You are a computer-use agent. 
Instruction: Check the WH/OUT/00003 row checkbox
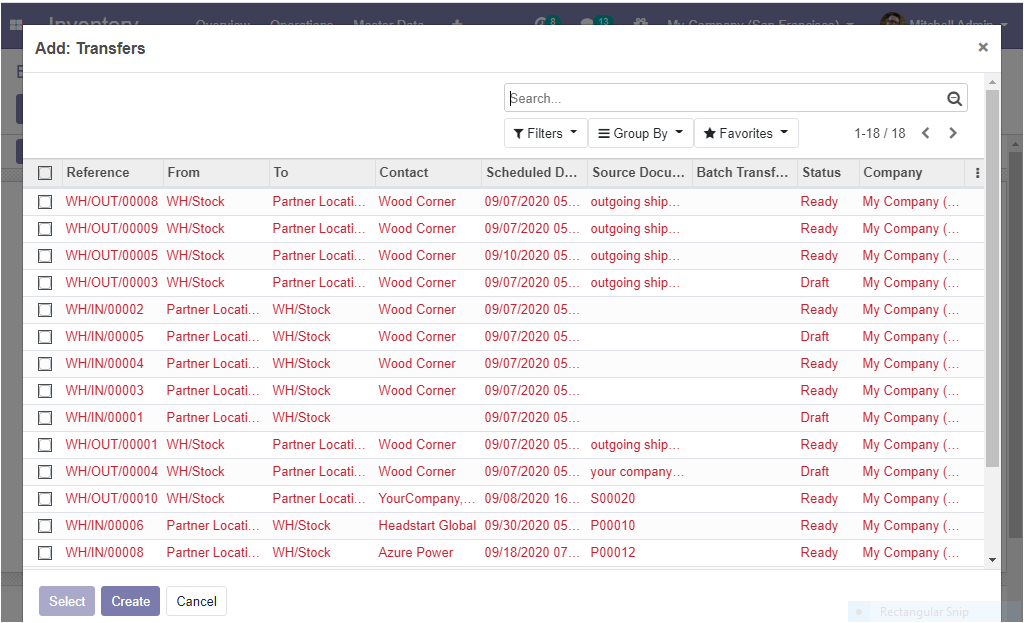click(45, 283)
